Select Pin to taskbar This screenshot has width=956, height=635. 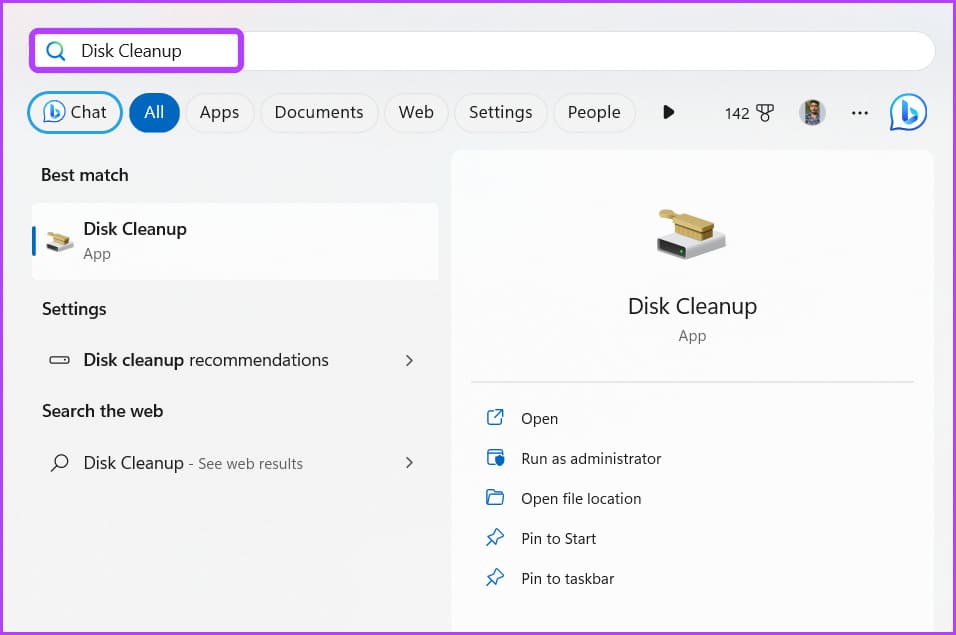(568, 578)
